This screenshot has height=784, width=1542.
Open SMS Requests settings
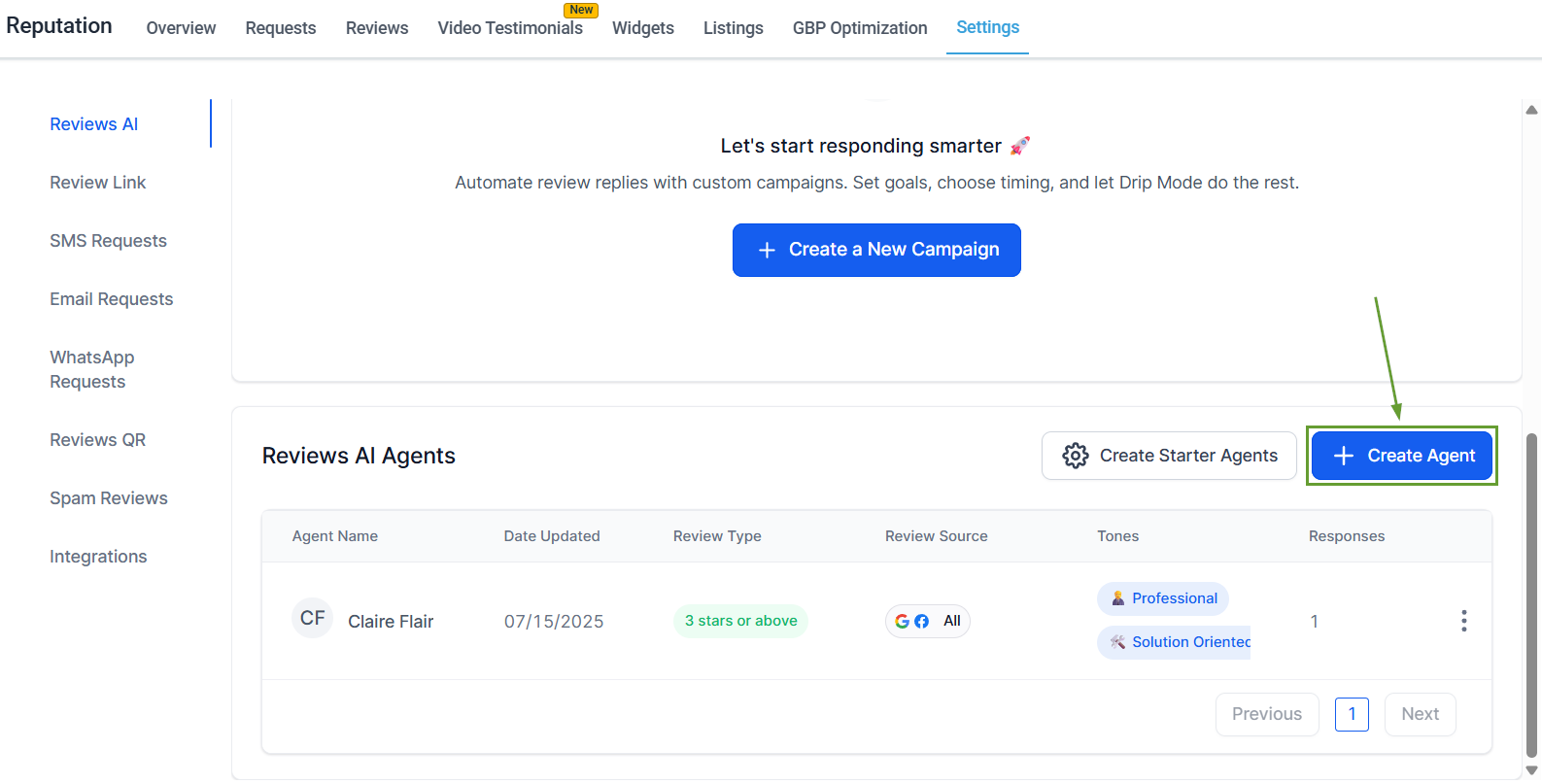point(109,241)
